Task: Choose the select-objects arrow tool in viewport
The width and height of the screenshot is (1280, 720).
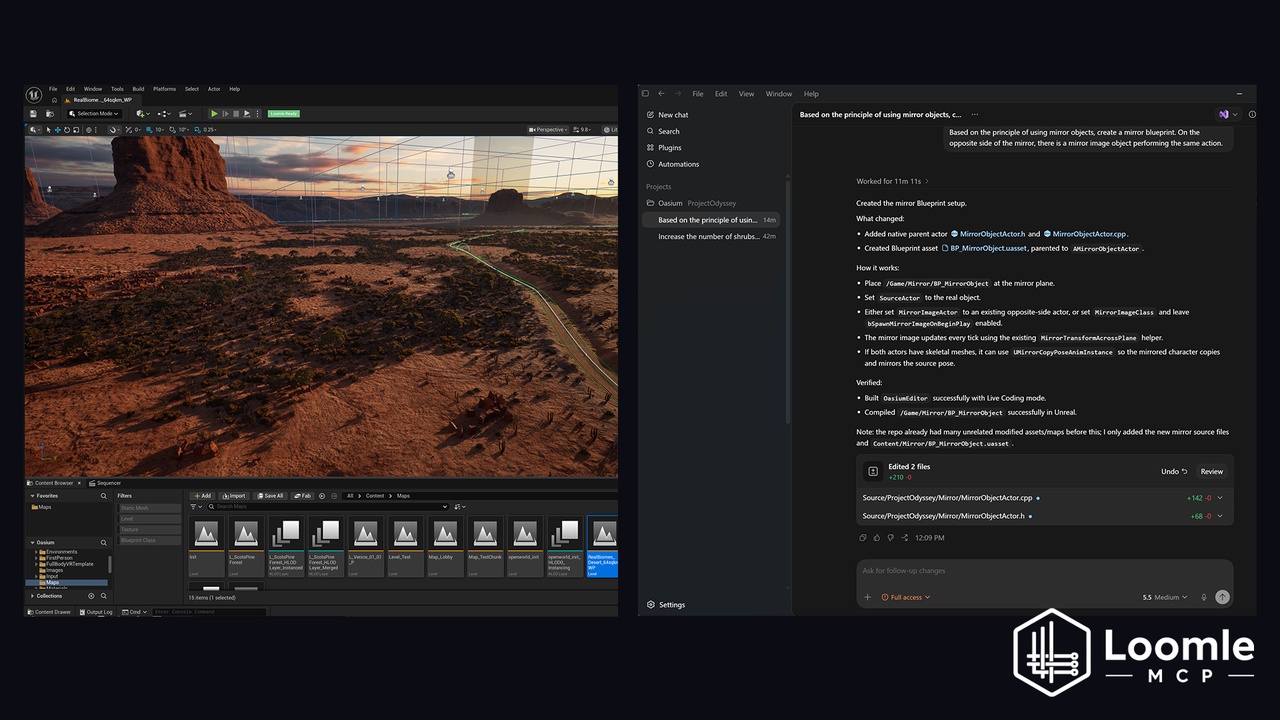Action: click(x=48, y=130)
